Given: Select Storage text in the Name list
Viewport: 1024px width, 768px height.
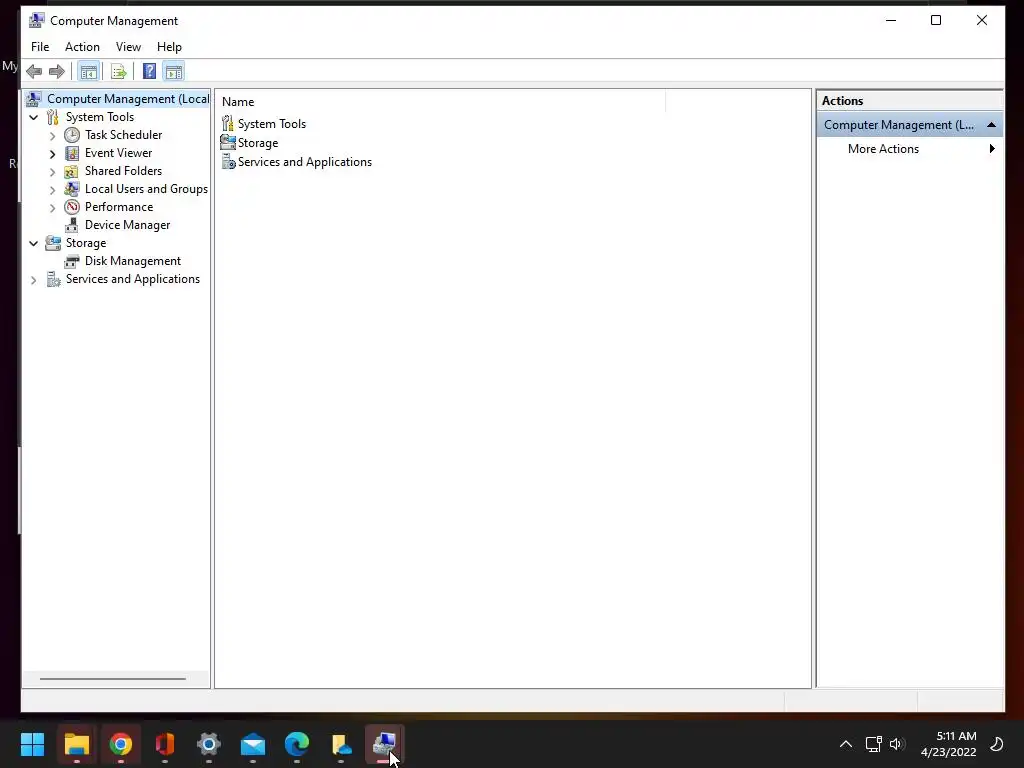Looking at the screenshot, I should pos(258,142).
